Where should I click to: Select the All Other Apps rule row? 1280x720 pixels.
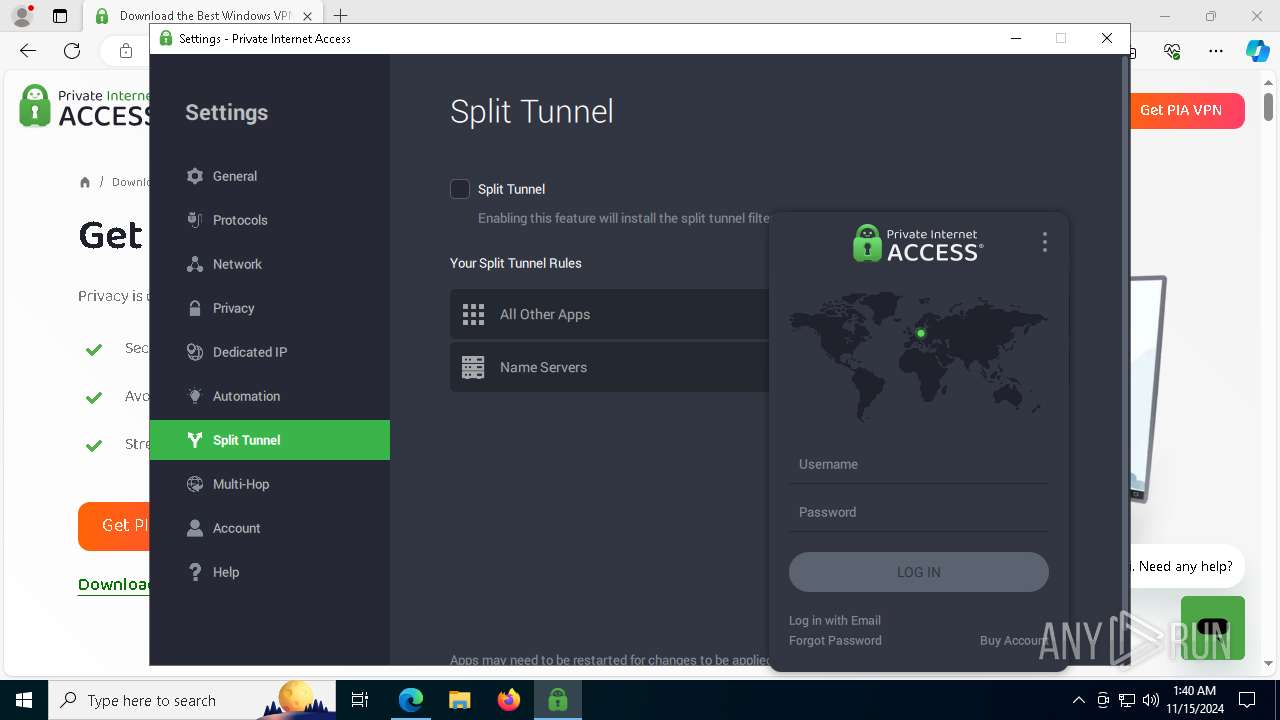pyautogui.click(x=610, y=315)
